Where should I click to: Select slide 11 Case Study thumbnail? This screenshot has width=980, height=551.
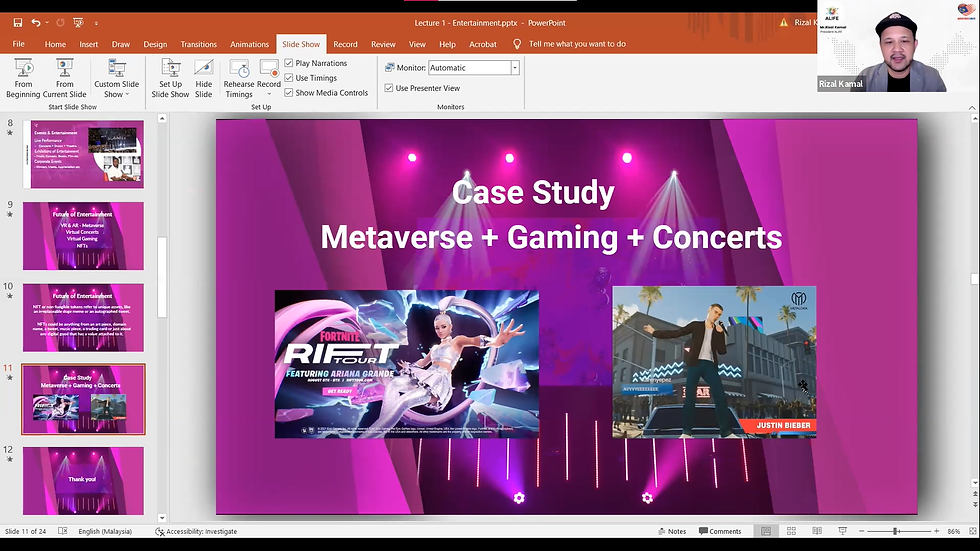83,399
